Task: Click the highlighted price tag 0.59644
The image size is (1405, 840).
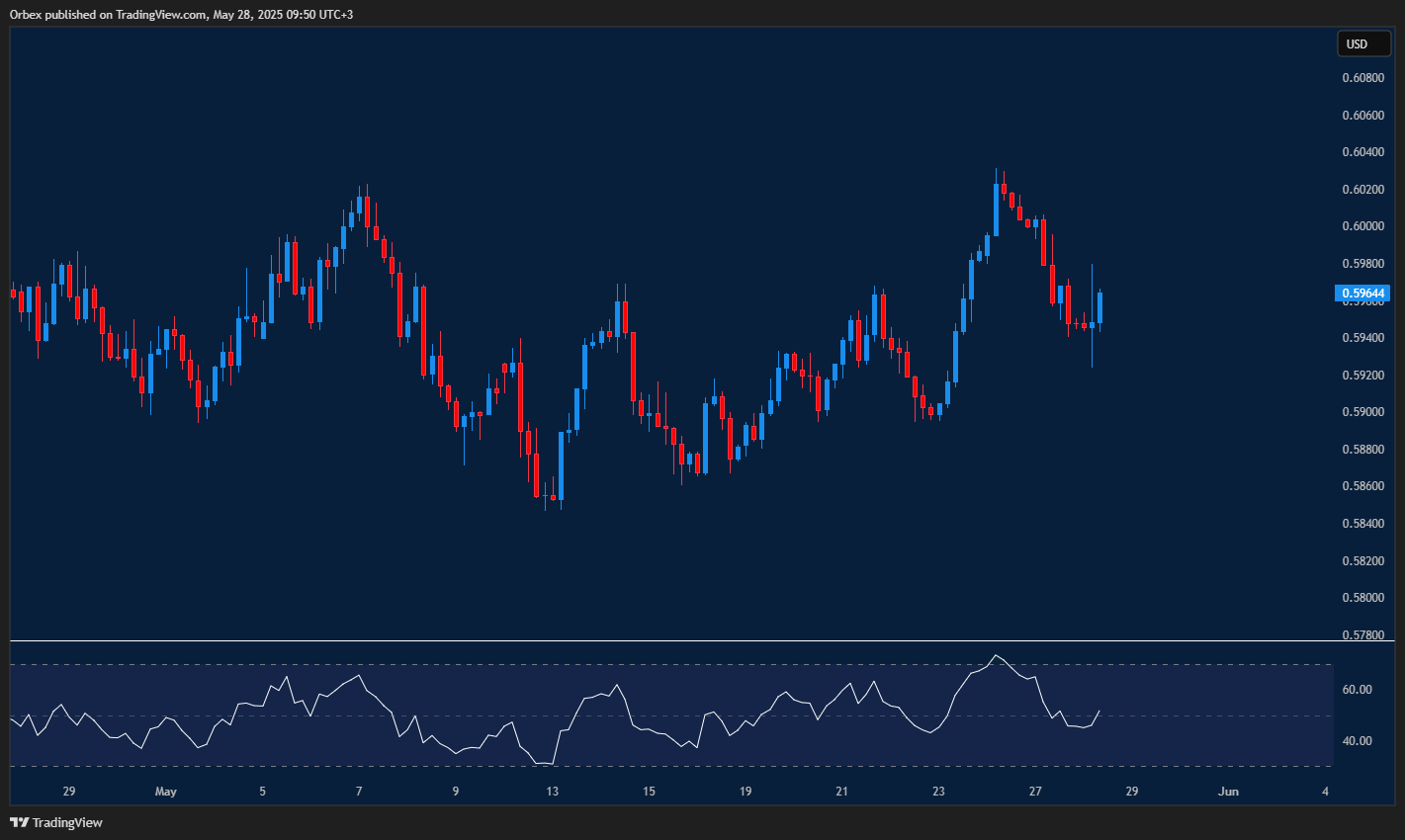Action: [1363, 293]
